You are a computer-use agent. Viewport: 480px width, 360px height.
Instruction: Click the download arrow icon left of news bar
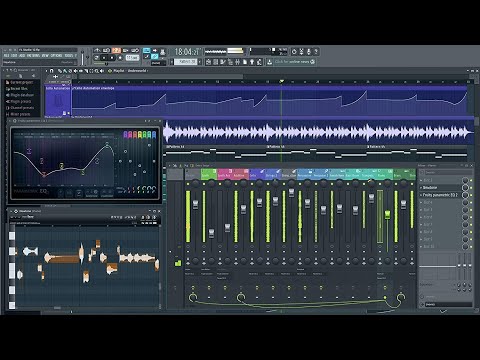269,62
